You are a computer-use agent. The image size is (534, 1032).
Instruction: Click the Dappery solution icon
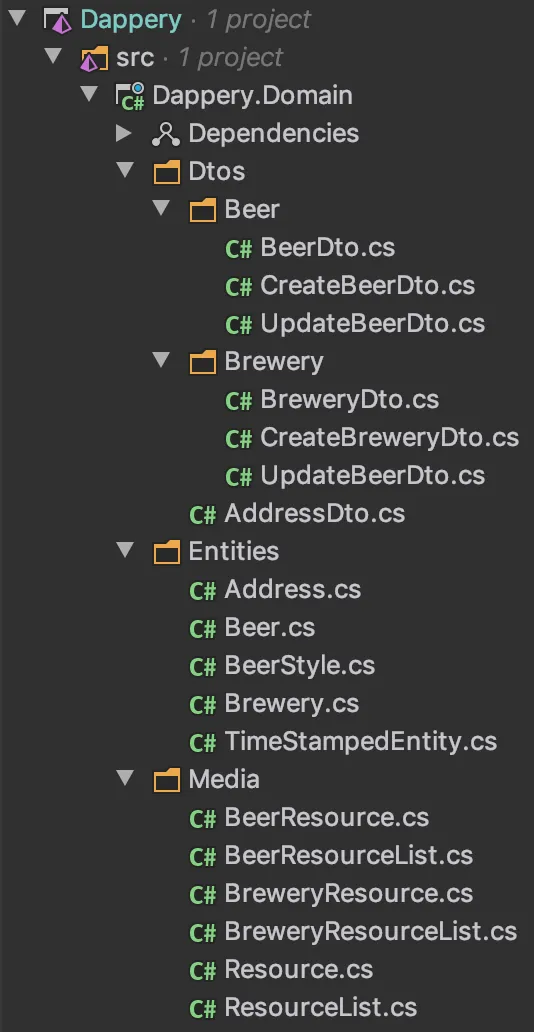(57, 21)
